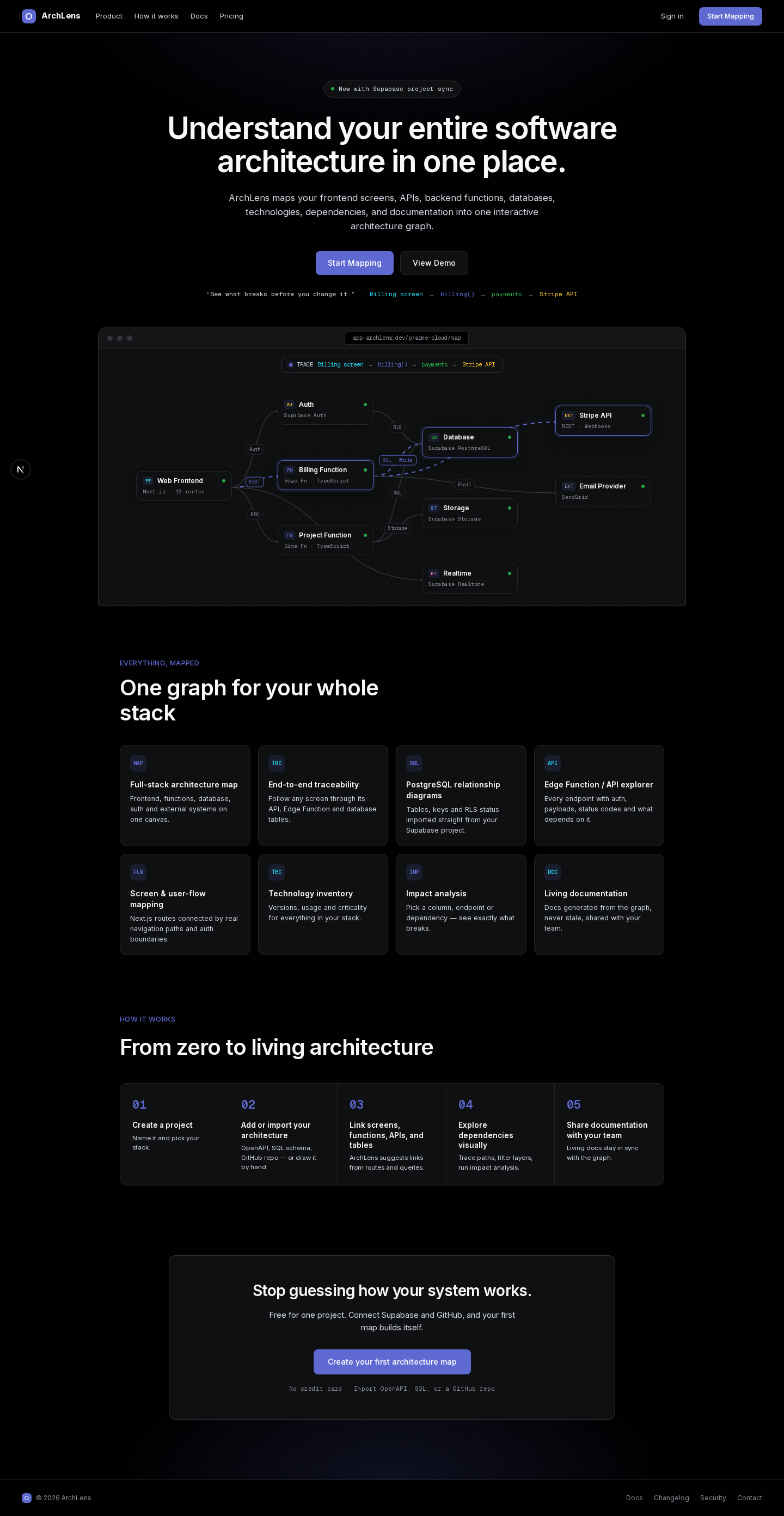Click the EXT badge on Email Provider node
The image size is (784, 1516).
click(568, 487)
